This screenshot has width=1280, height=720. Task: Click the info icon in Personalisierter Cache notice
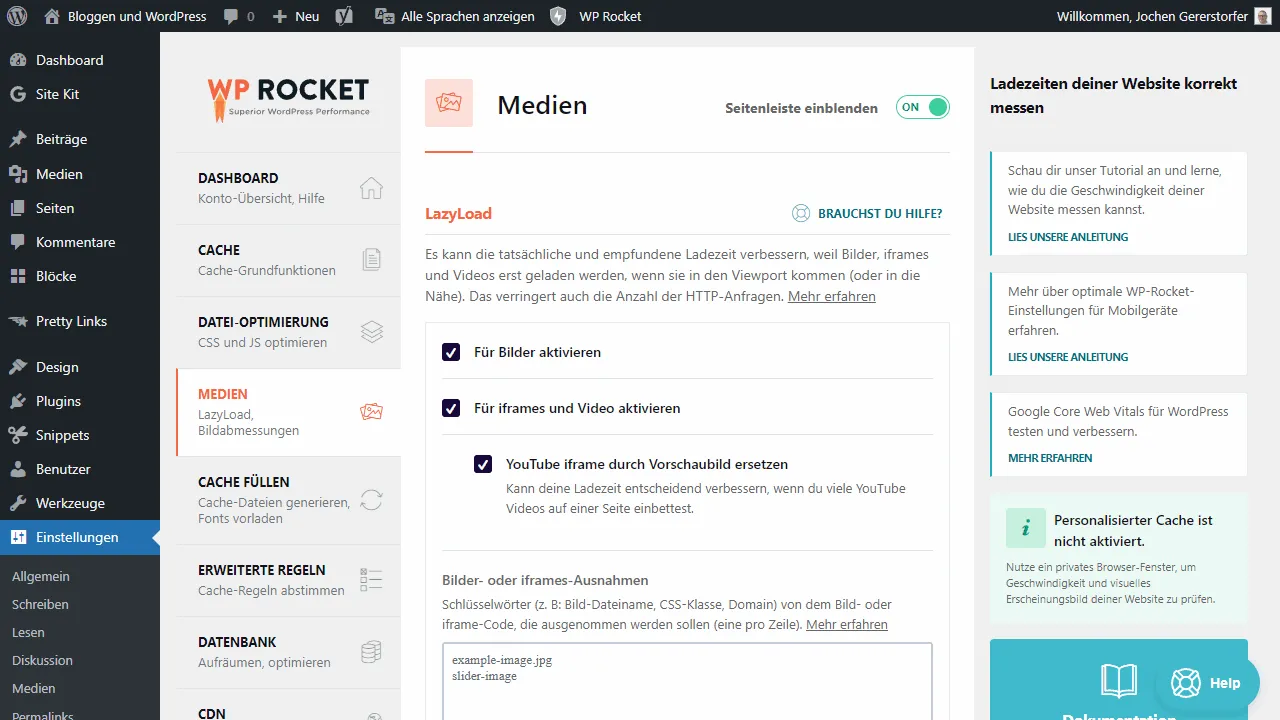click(x=1025, y=527)
